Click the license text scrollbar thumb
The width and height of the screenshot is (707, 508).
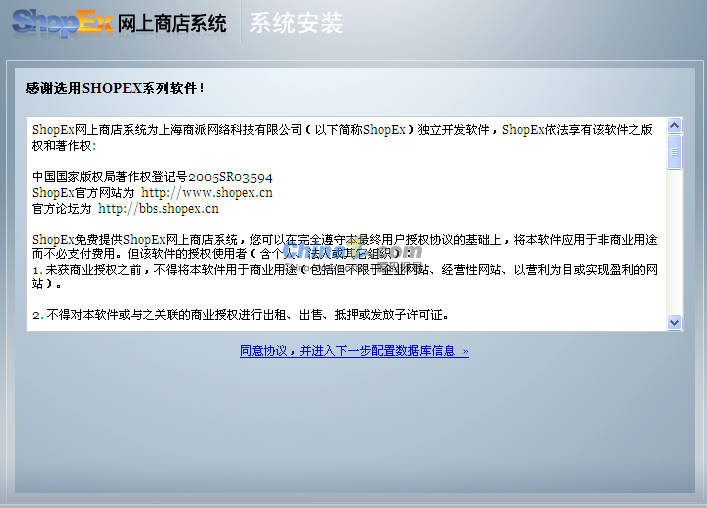675,152
